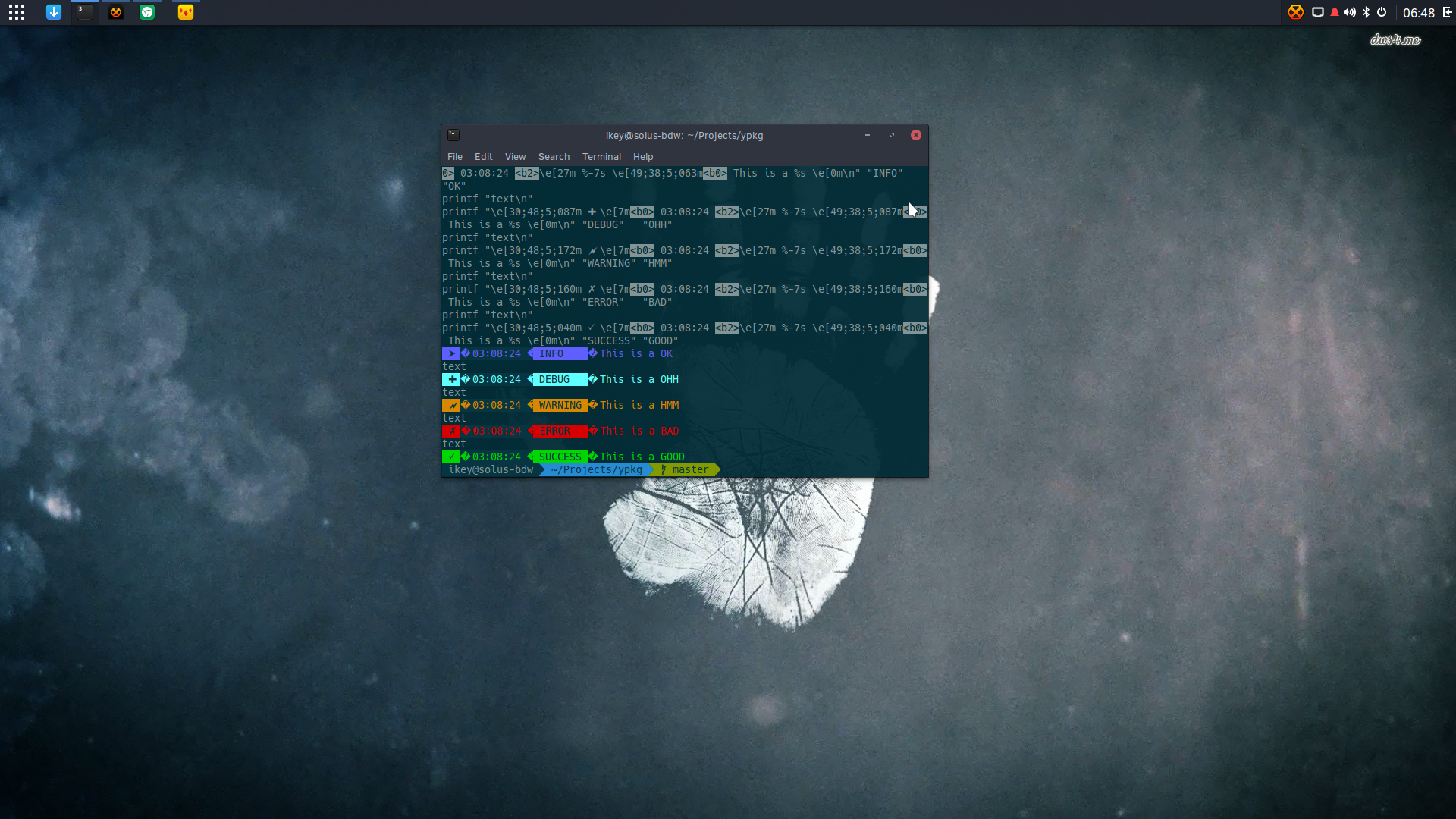
Task: Click the terminal title ikey@solus-bdw: ~/Projects/ypkg
Action: 684,136
